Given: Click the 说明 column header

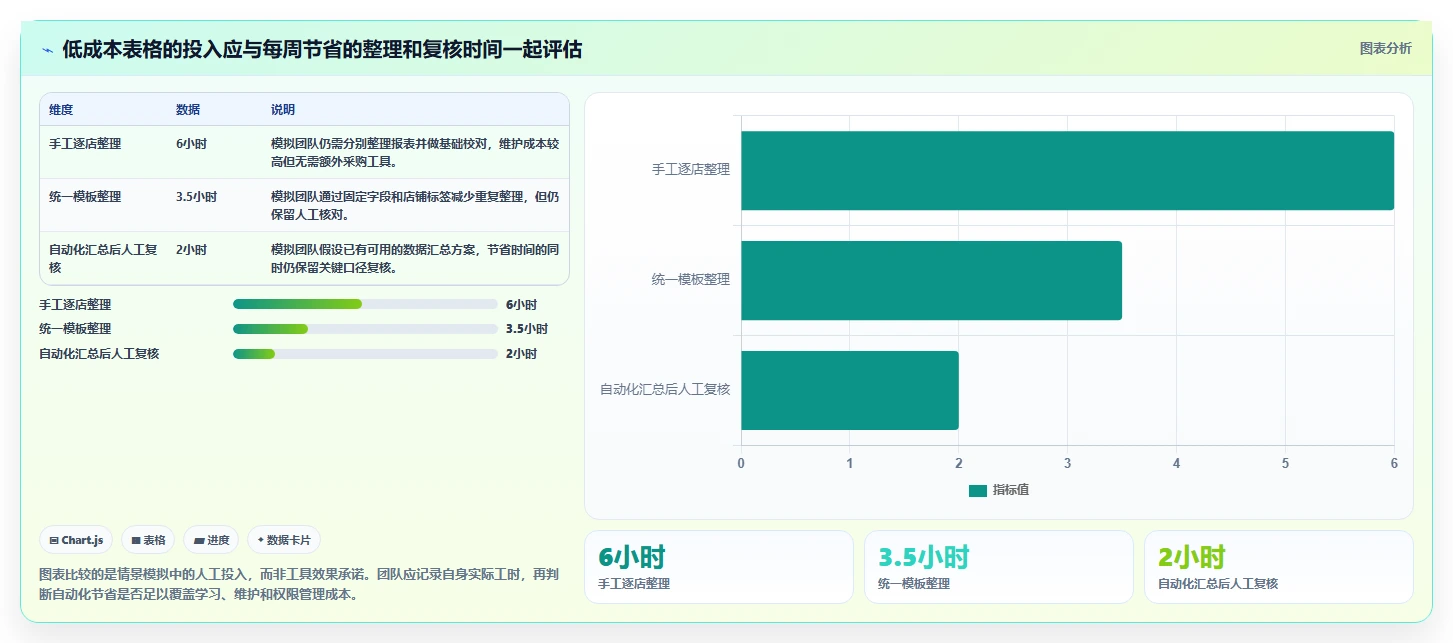Looking at the screenshot, I should 283,110.
